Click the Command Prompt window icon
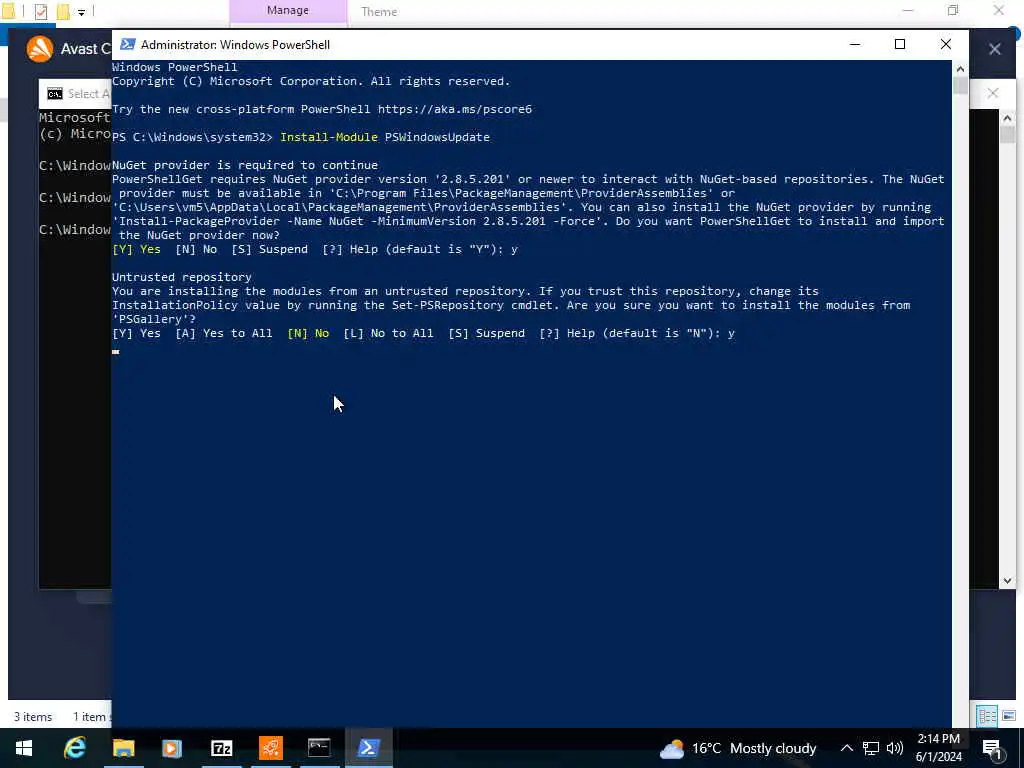 coord(55,94)
